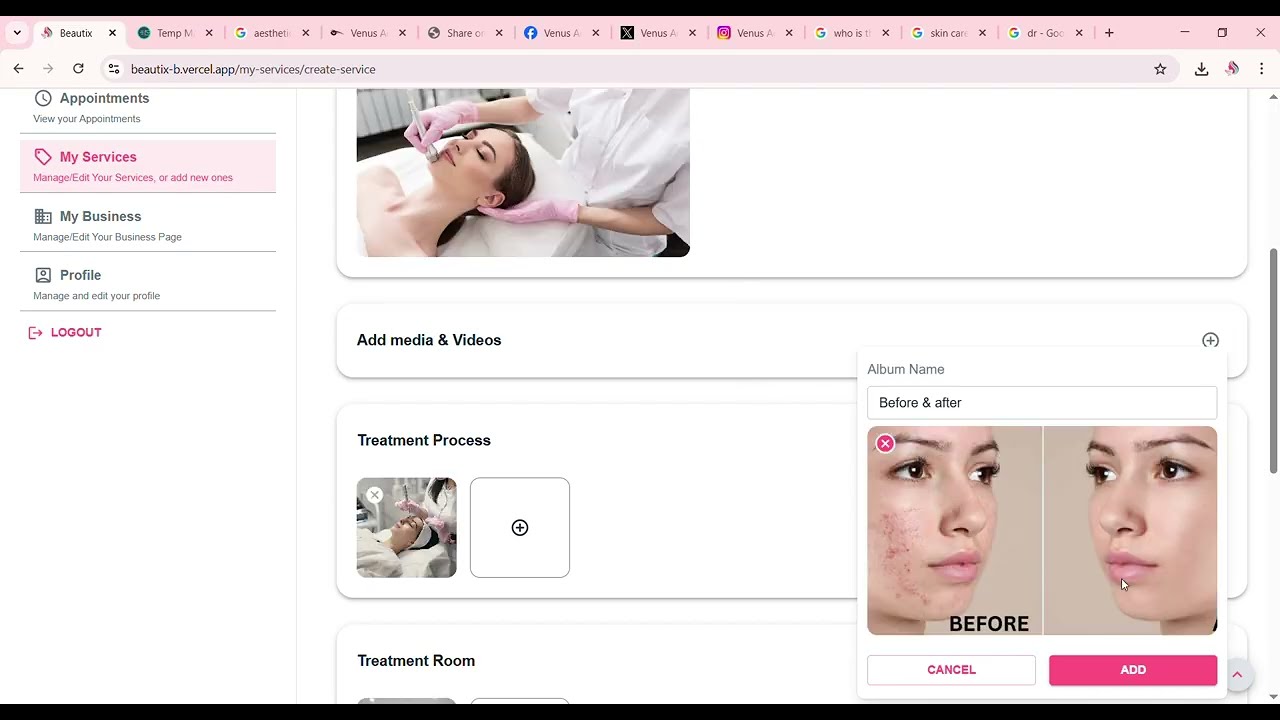
Task: Click the 'Add media & Videos' heading
Action: point(429,340)
